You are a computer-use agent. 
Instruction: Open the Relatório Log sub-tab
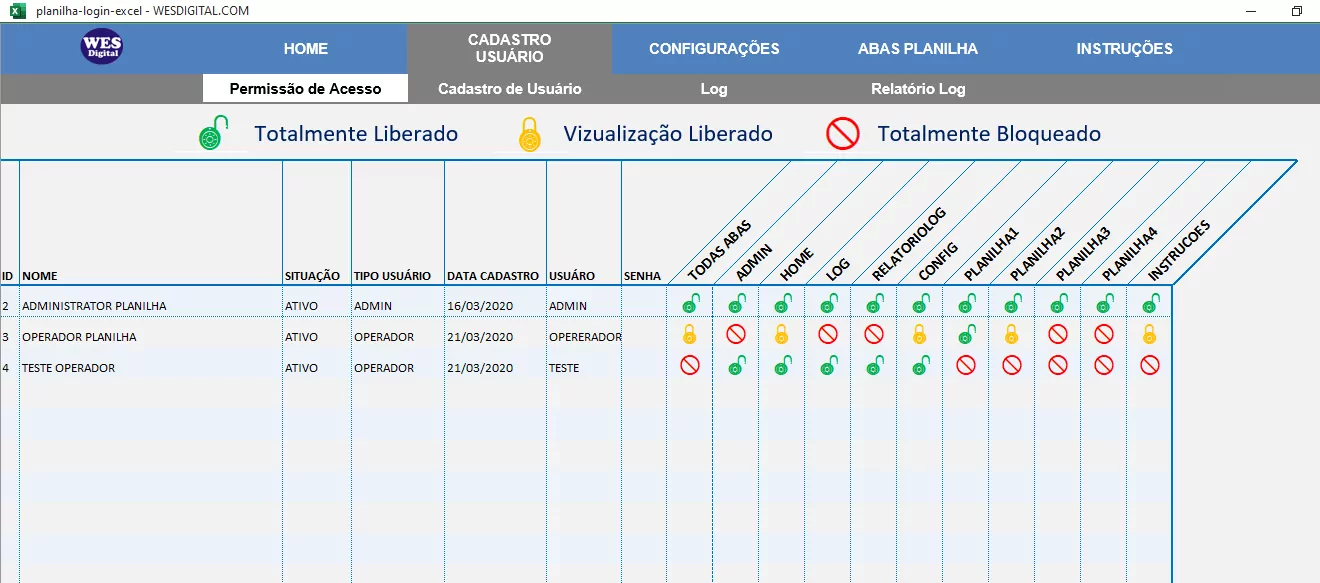click(x=918, y=88)
